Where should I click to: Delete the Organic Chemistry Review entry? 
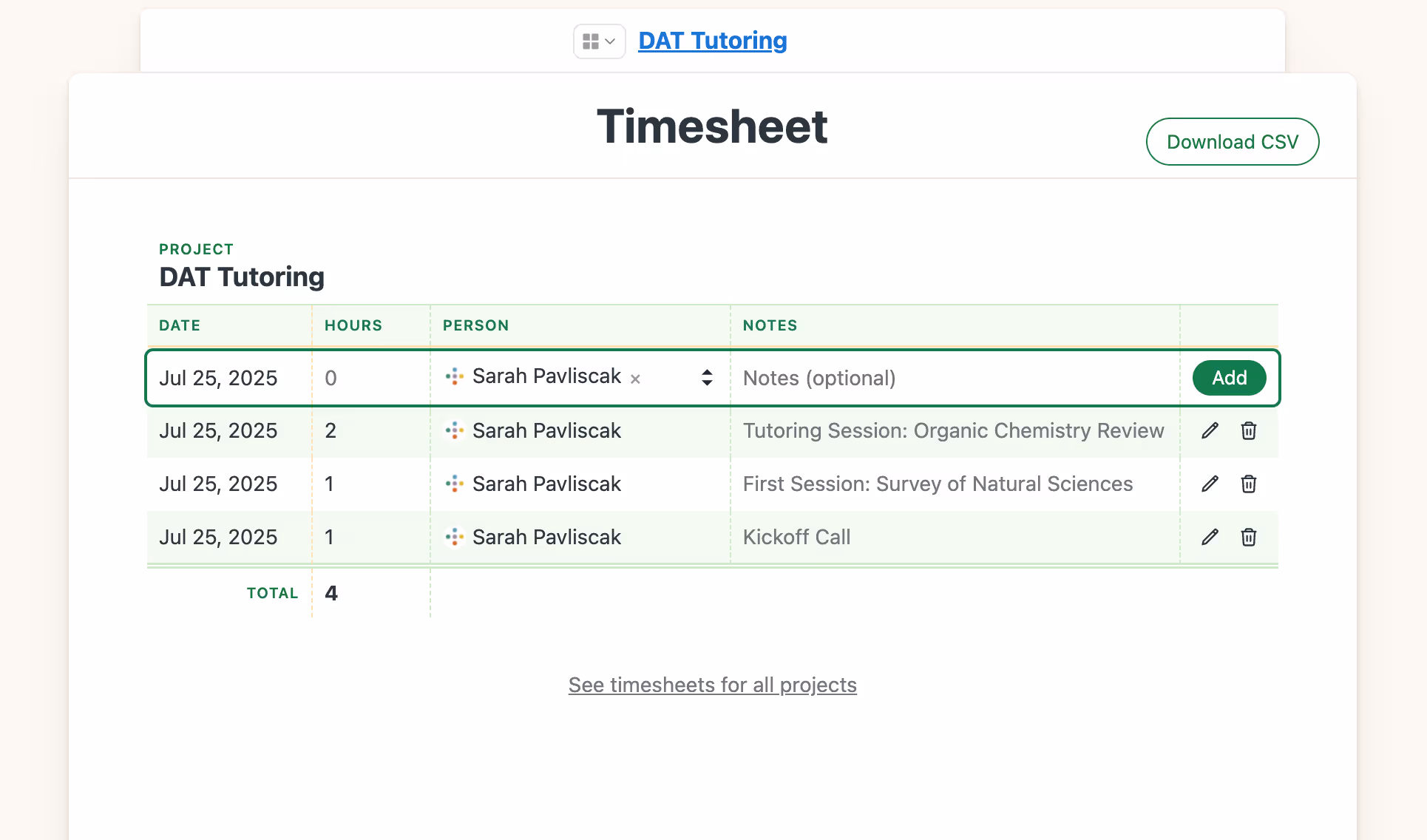click(x=1248, y=430)
